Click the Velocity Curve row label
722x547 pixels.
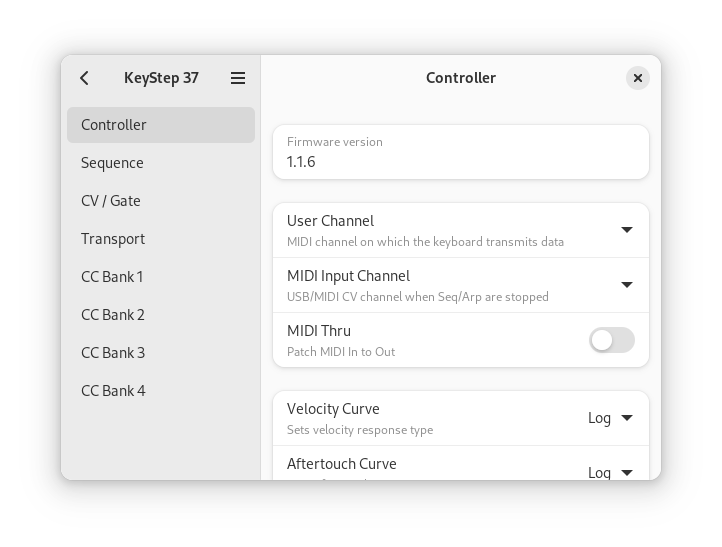[333, 409]
